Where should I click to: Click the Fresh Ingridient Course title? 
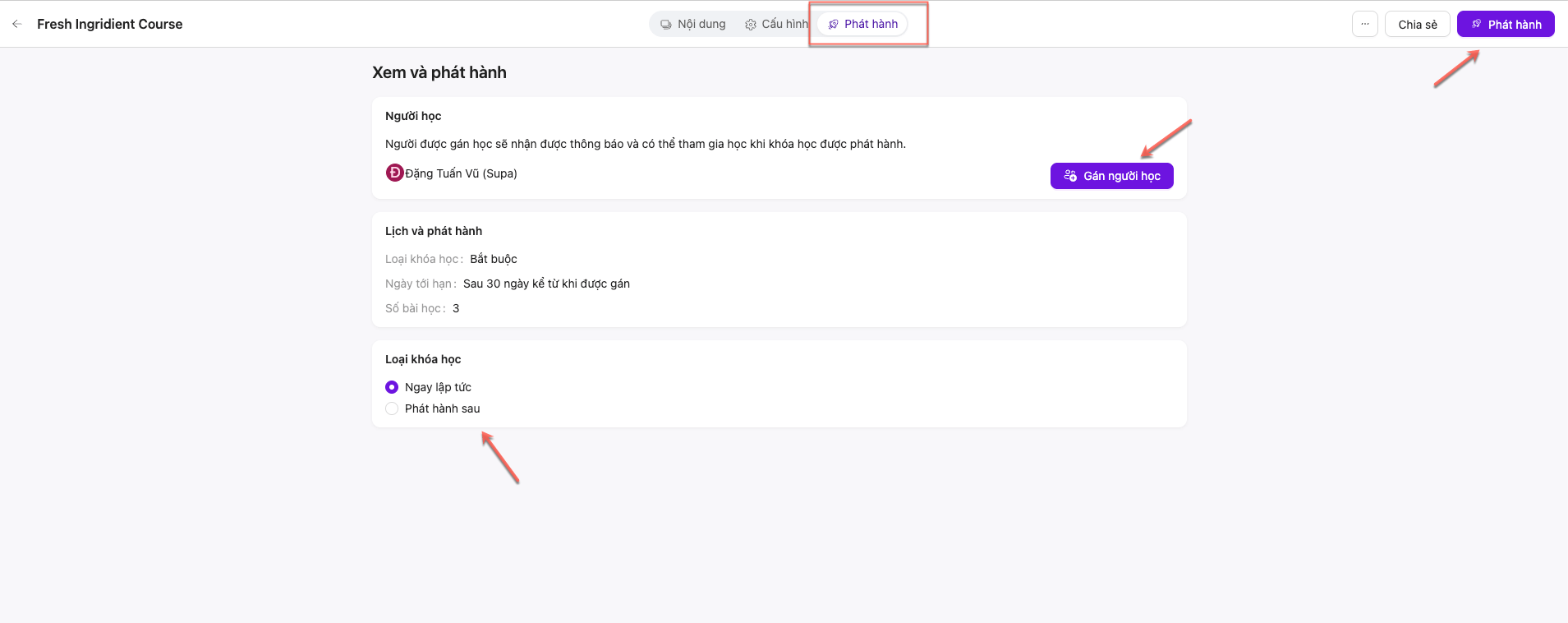[x=110, y=24]
